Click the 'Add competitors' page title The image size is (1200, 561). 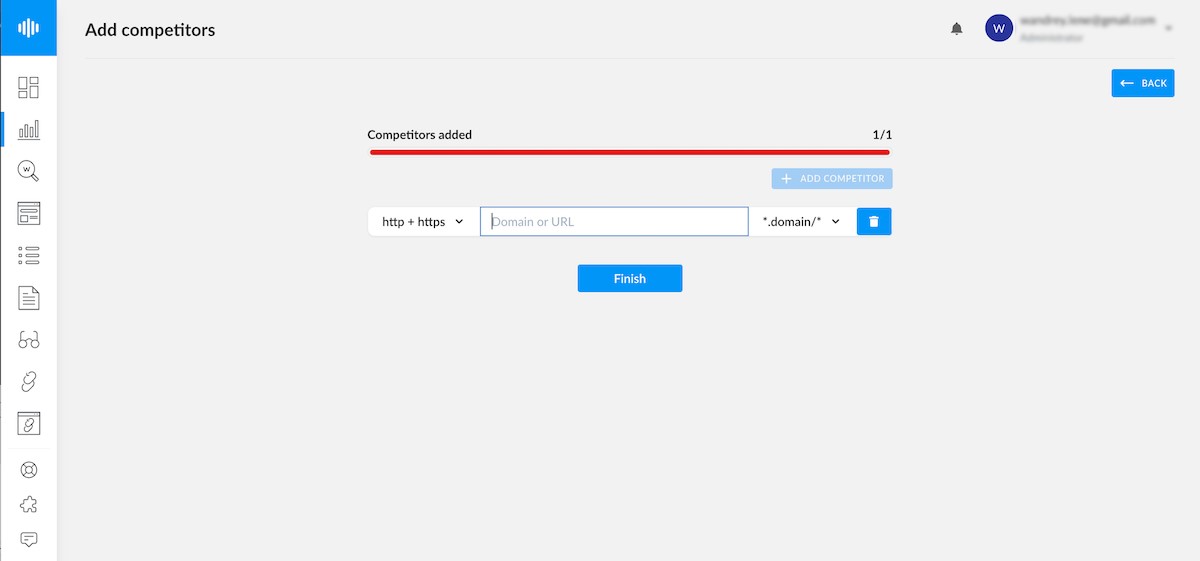click(150, 30)
